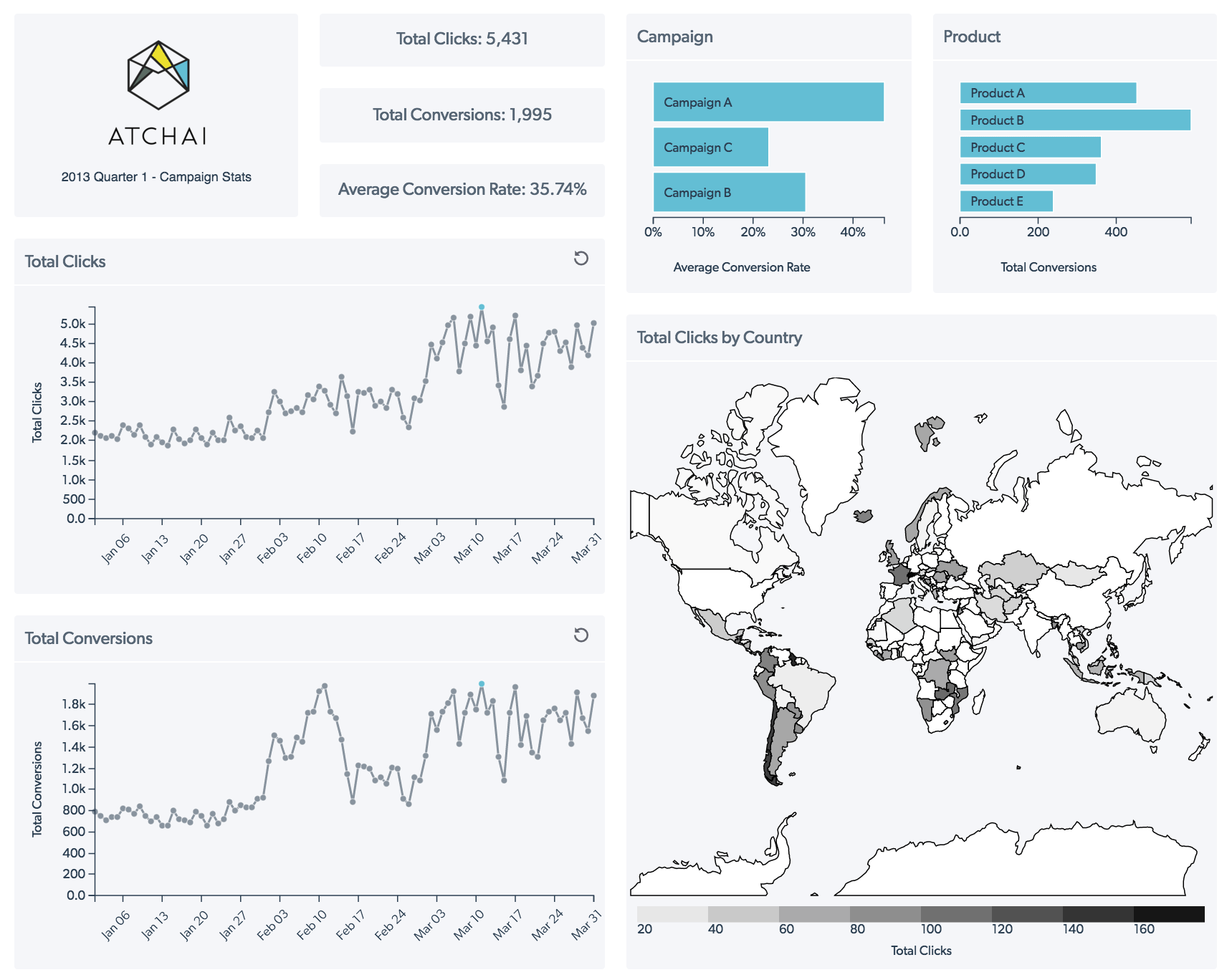Select the highlighted blue point in Total Clicks chart
The width and height of the screenshot is (1232, 980).
[x=481, y=308]
